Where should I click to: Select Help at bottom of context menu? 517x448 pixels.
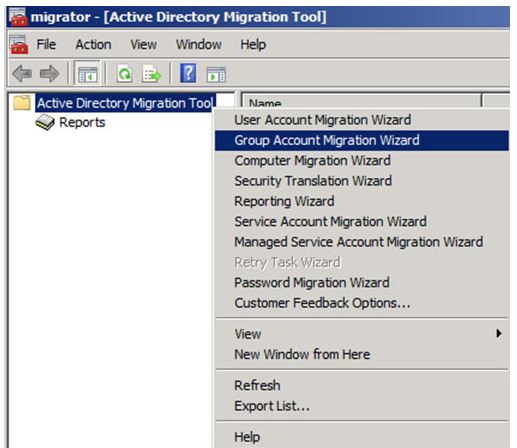point(362,437)
